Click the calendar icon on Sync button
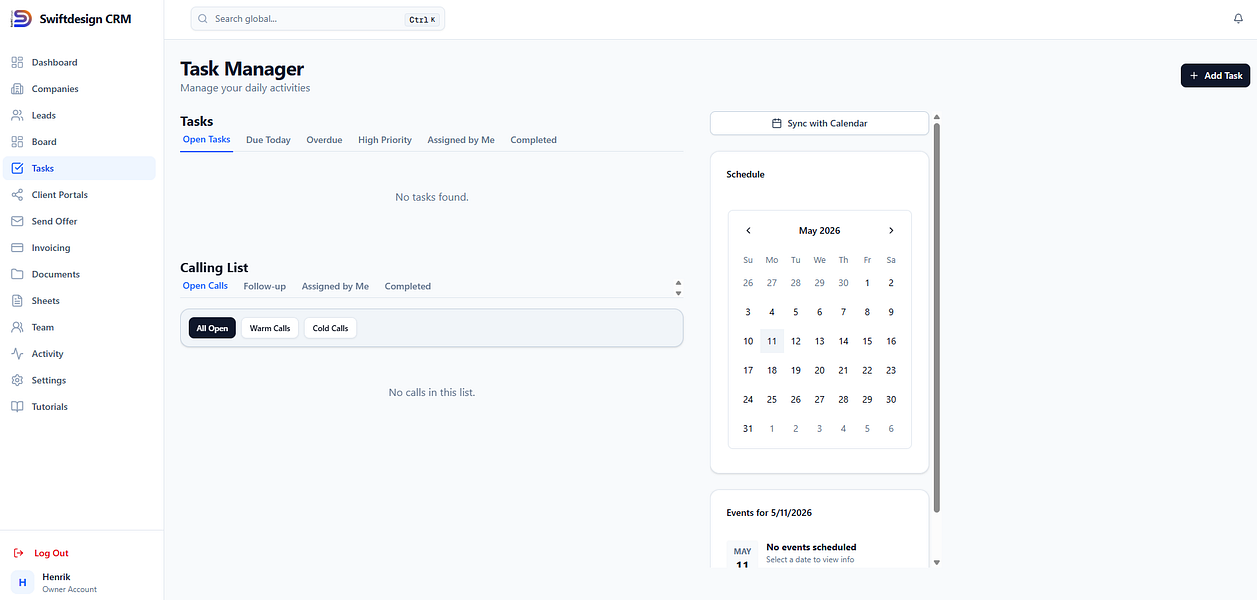1257x600 pixels. [777, 123]
